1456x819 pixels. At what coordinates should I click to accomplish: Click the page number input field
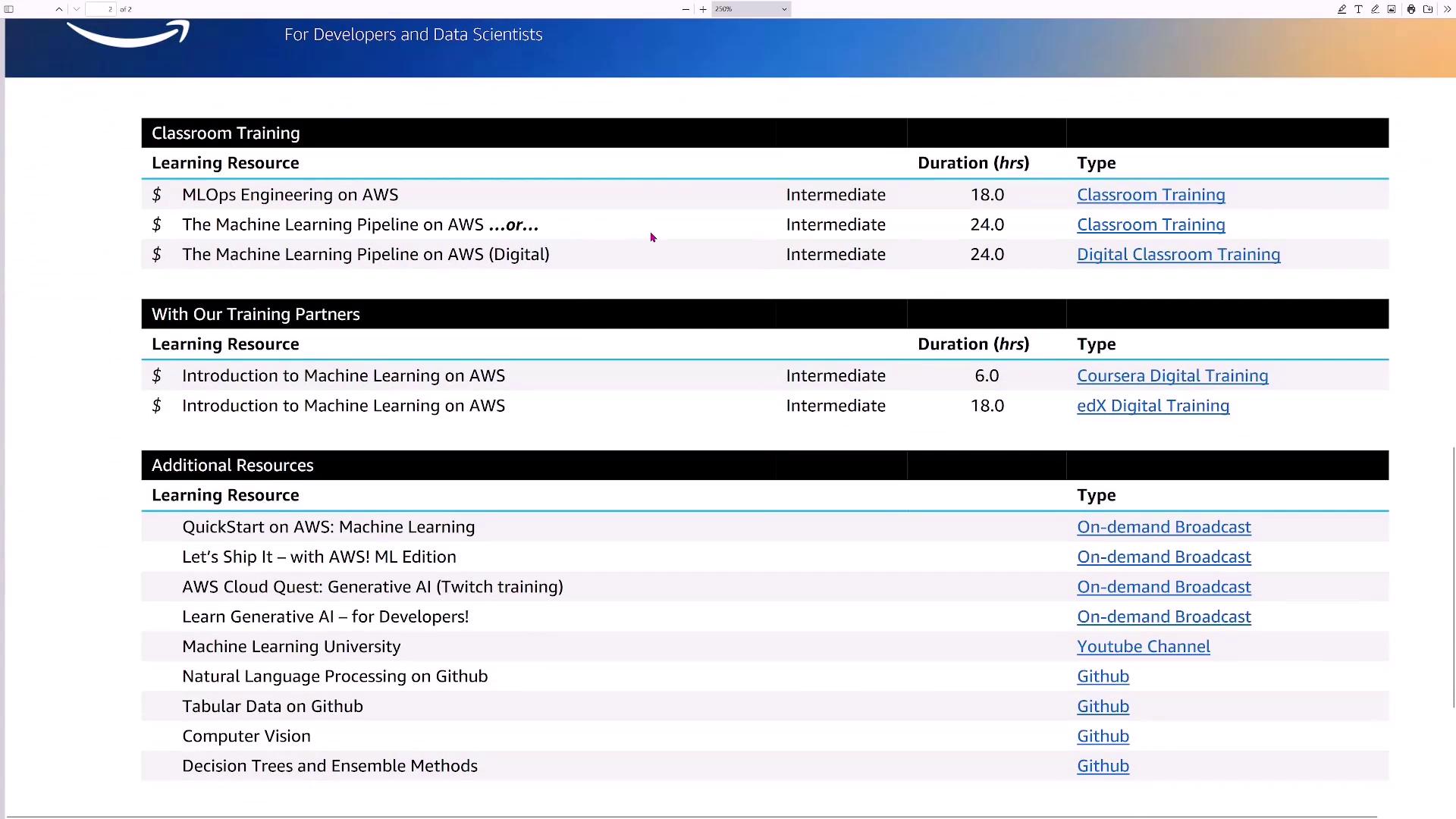(x=100, y=9)
